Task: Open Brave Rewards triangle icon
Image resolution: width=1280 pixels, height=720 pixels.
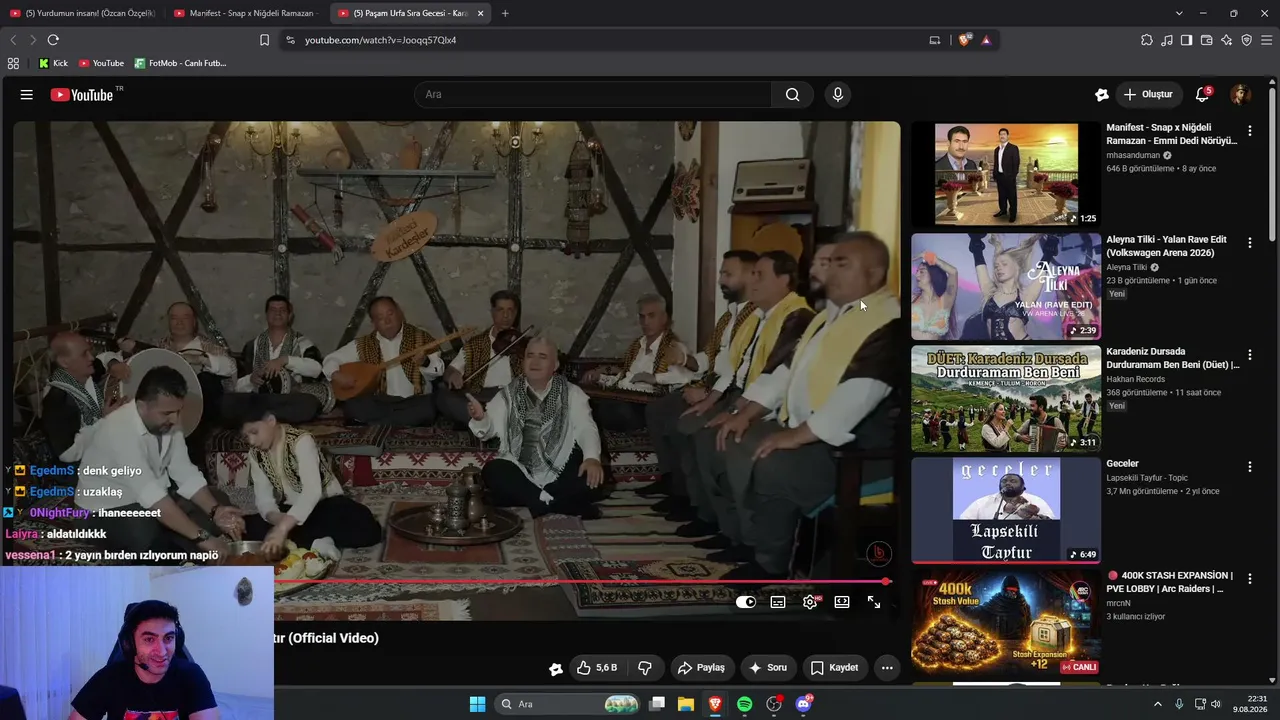Action: click(986, 40)
